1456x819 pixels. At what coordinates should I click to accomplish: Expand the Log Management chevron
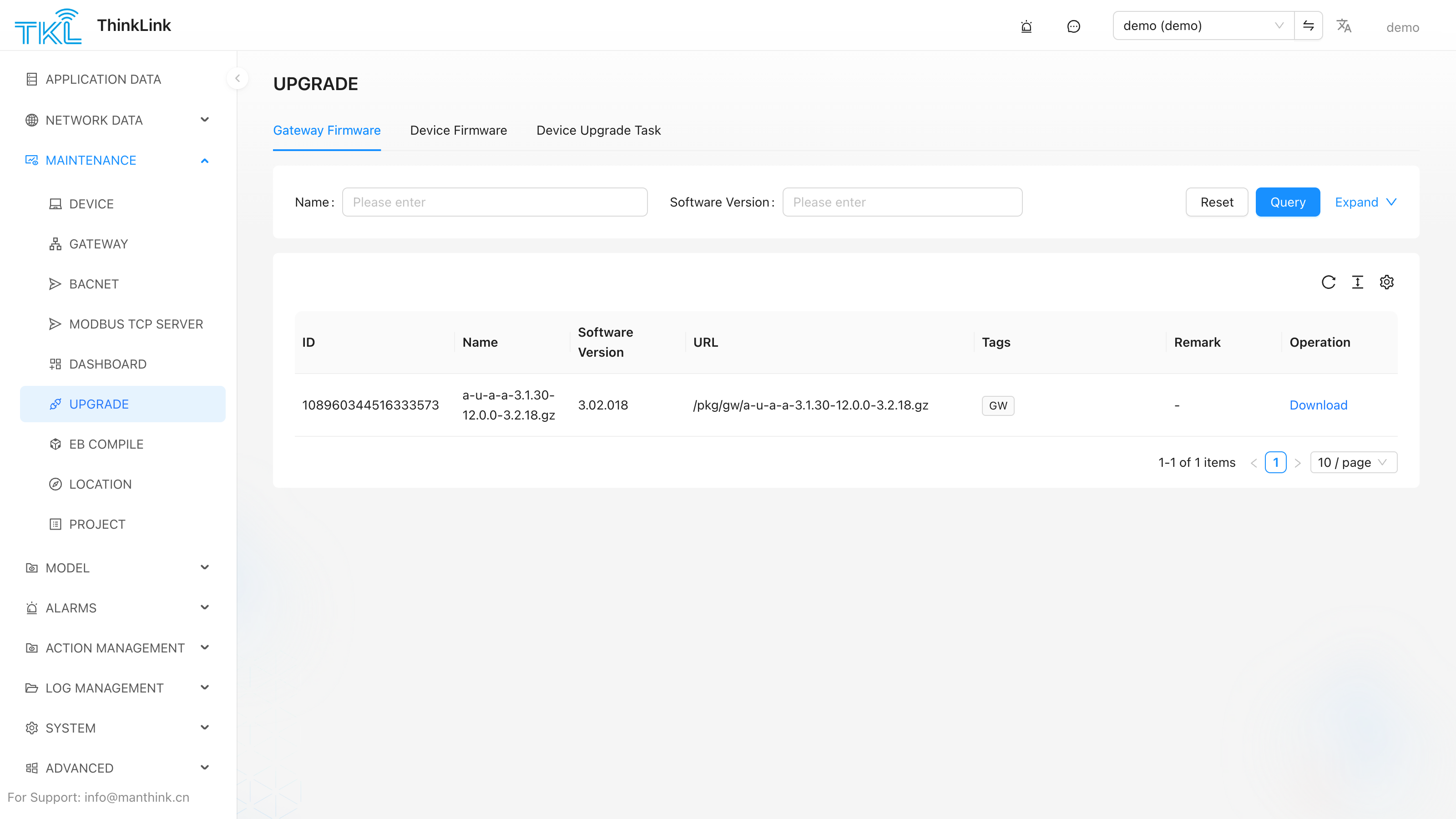pyautogui.click(x=205, y=688)
